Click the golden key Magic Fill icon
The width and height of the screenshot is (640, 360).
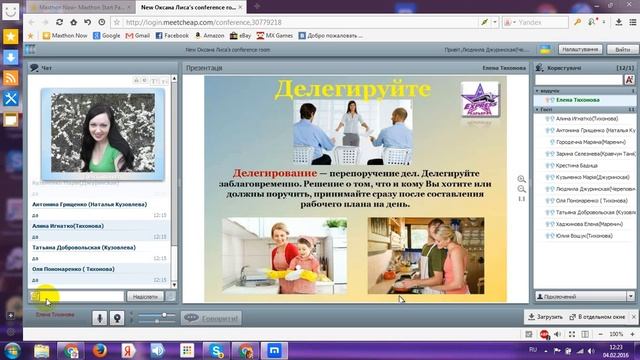[x=577, y=22]
